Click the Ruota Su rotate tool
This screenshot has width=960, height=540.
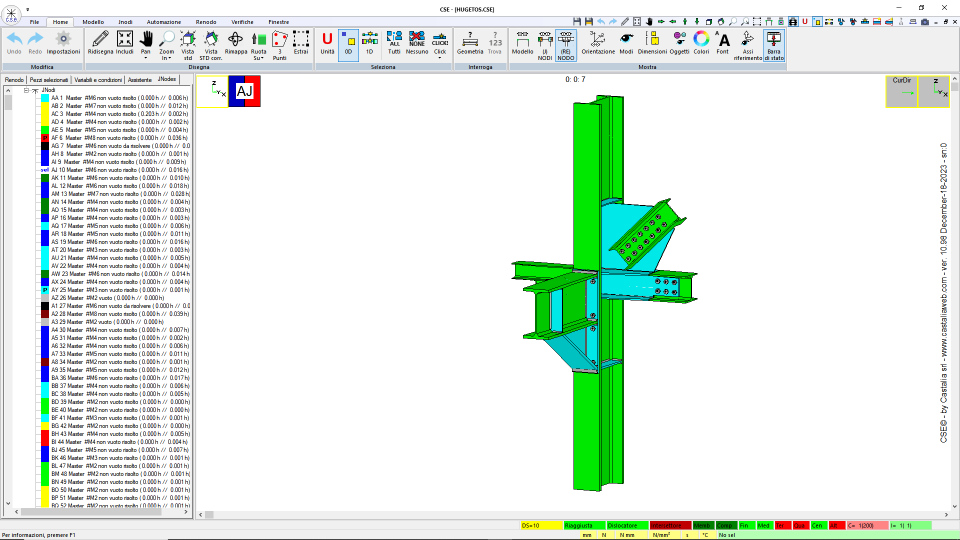258,44
